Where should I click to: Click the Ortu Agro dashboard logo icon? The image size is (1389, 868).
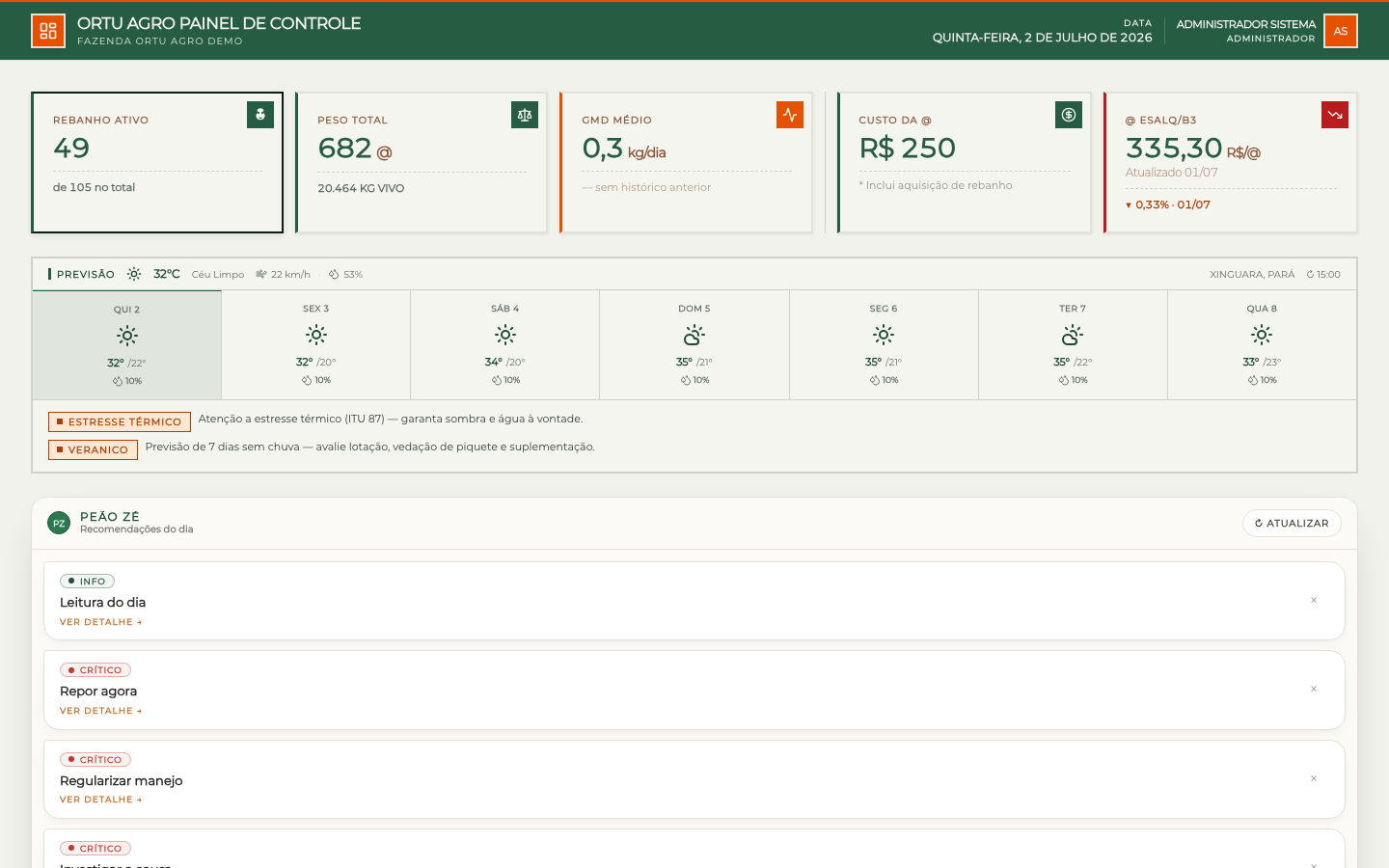point(48,31)
